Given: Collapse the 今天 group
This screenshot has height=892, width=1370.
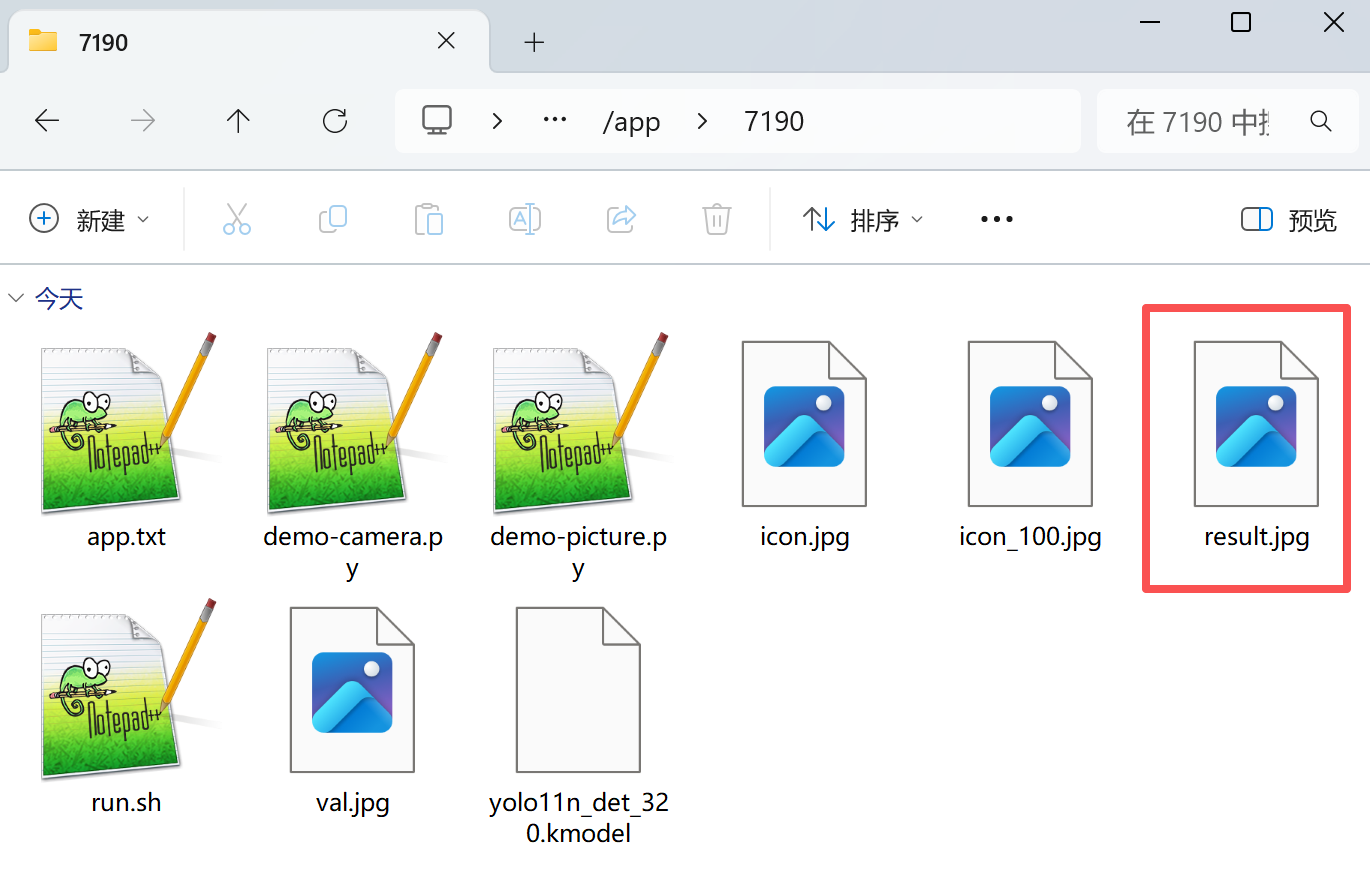Looking at the screenshot, I should pos(16,298).
